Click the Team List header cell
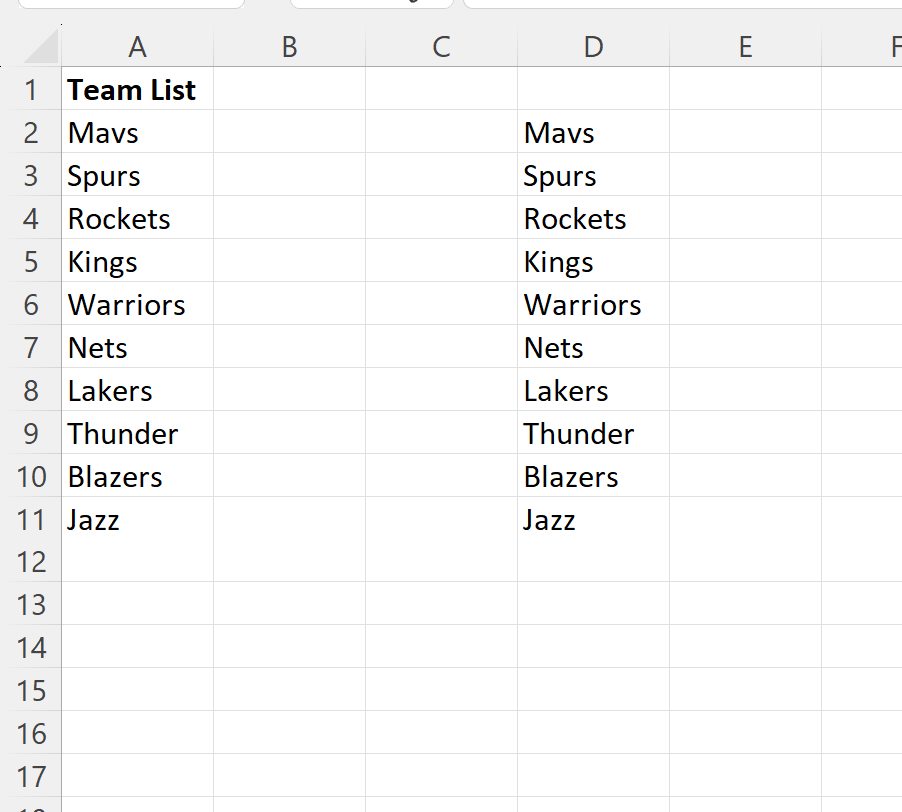The image size is (902, 812). 132,90
